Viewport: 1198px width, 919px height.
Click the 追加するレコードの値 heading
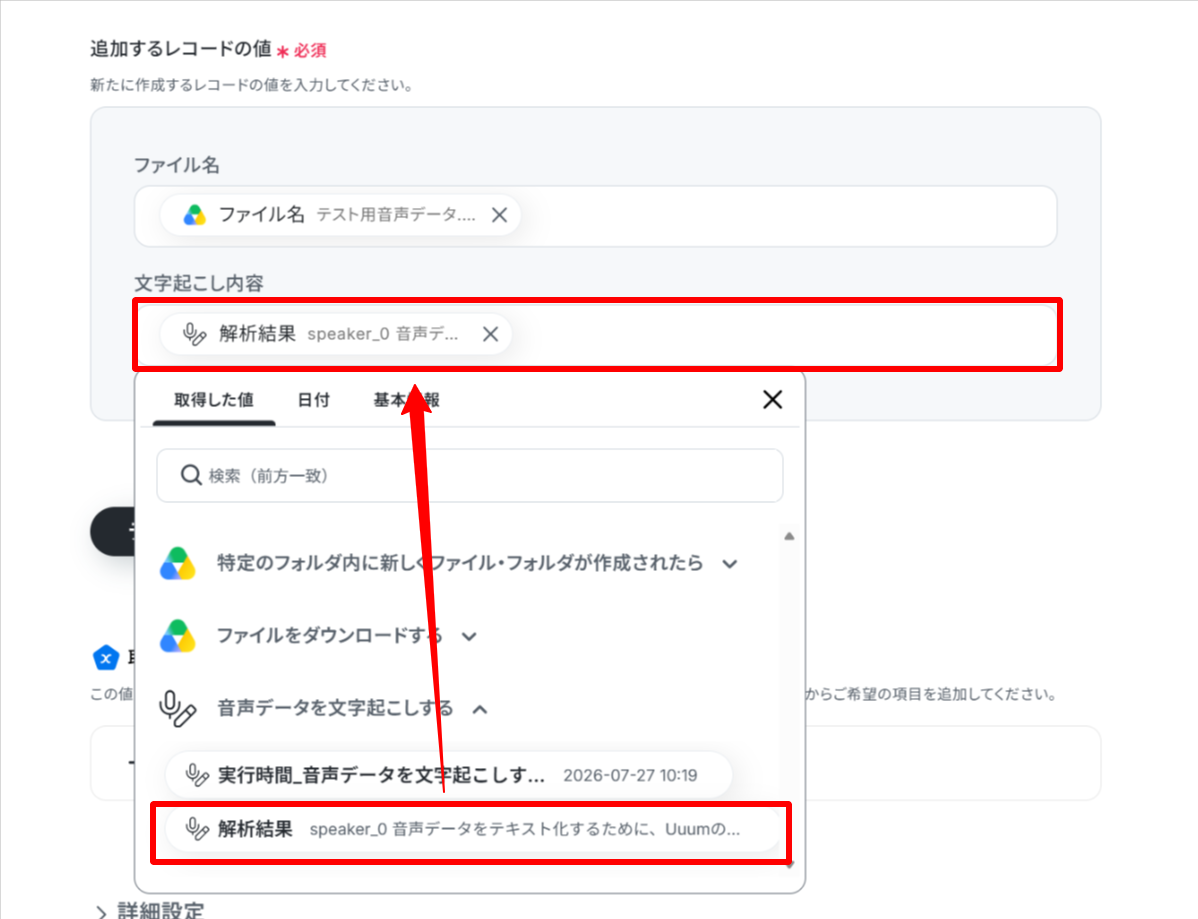pos(181,49)
